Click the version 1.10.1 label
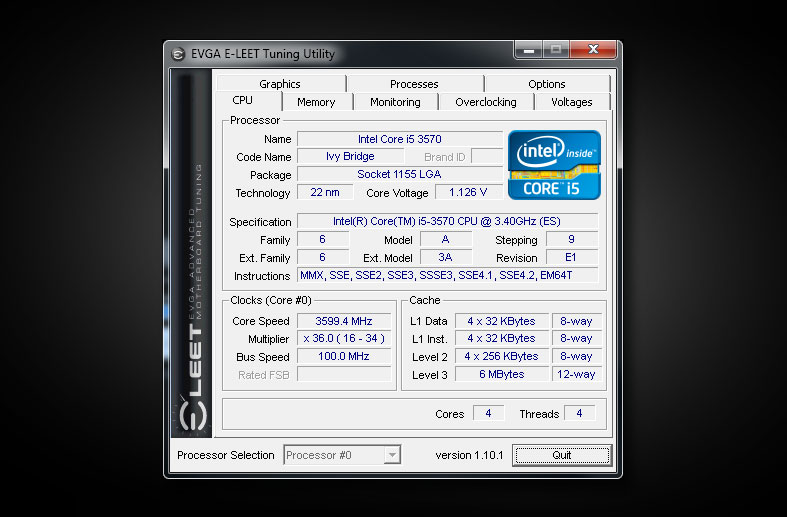 pos(469,455)
